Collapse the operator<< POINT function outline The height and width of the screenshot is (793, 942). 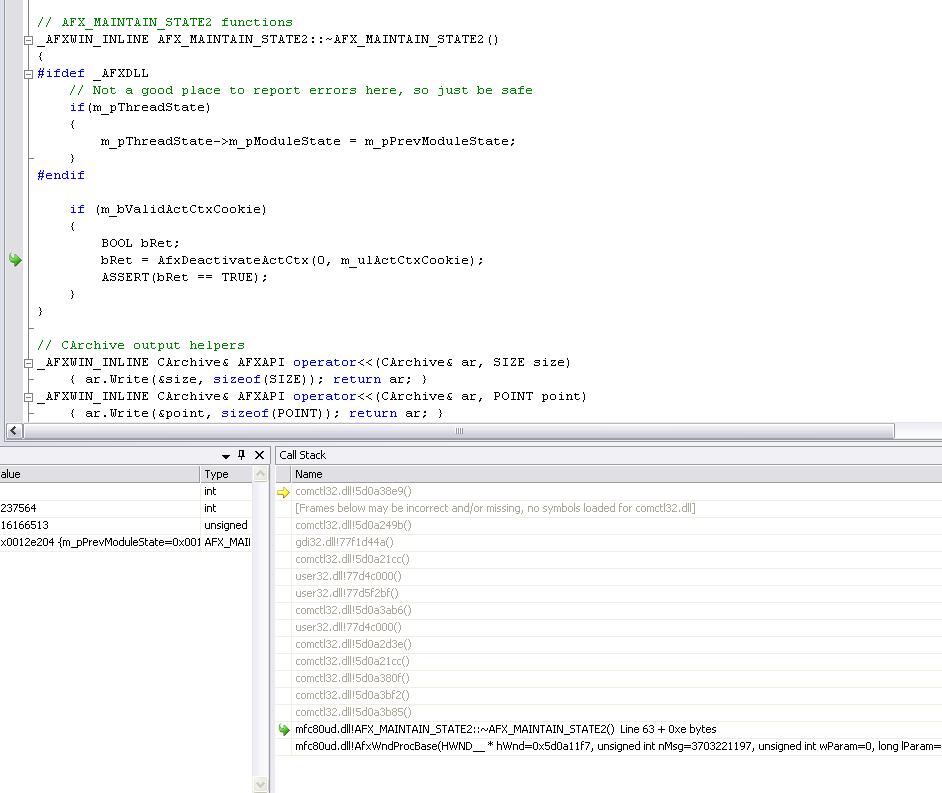29,397
